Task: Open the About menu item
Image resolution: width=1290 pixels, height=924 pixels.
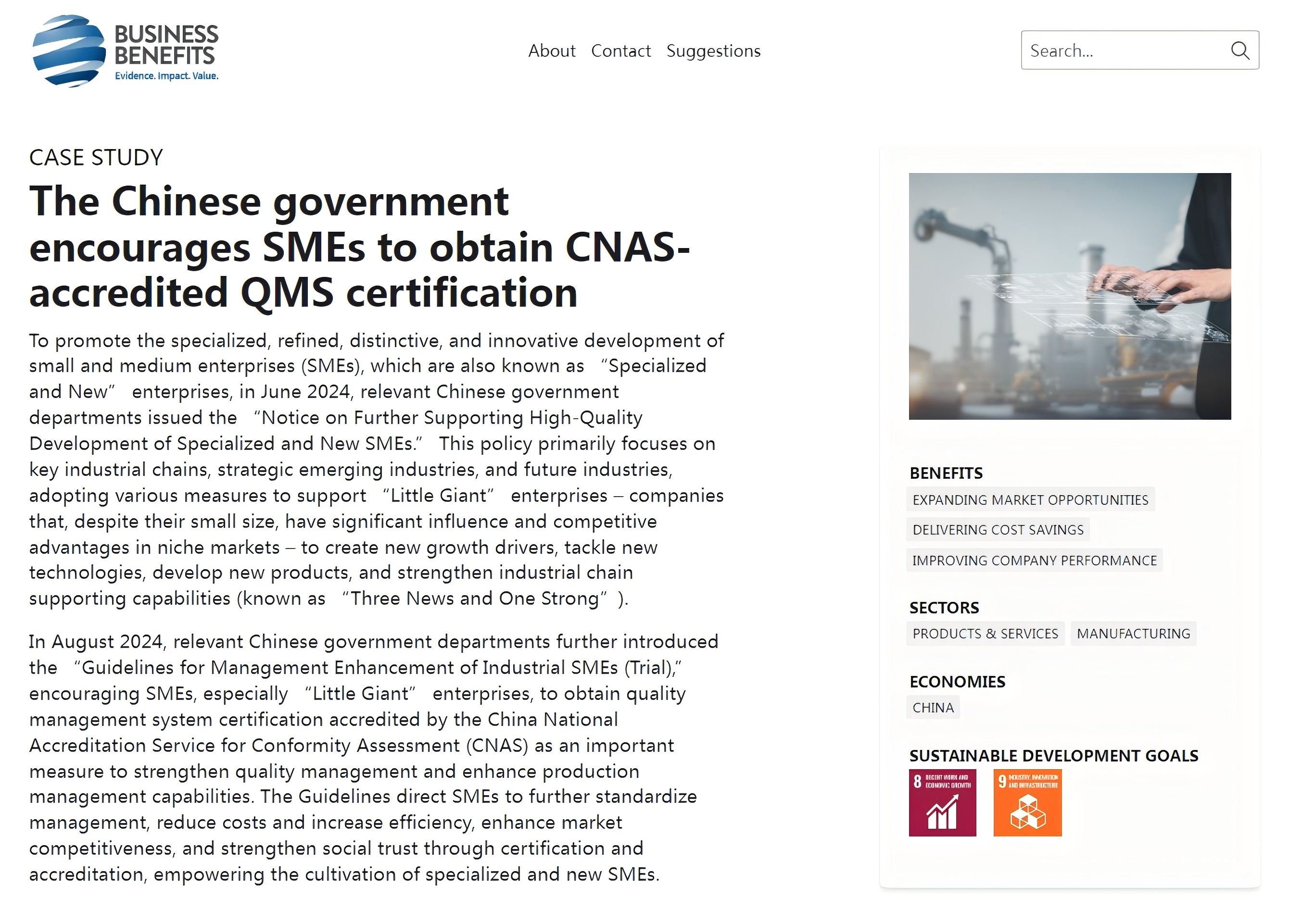Action: pyautogui.click(x=551, y=50)
